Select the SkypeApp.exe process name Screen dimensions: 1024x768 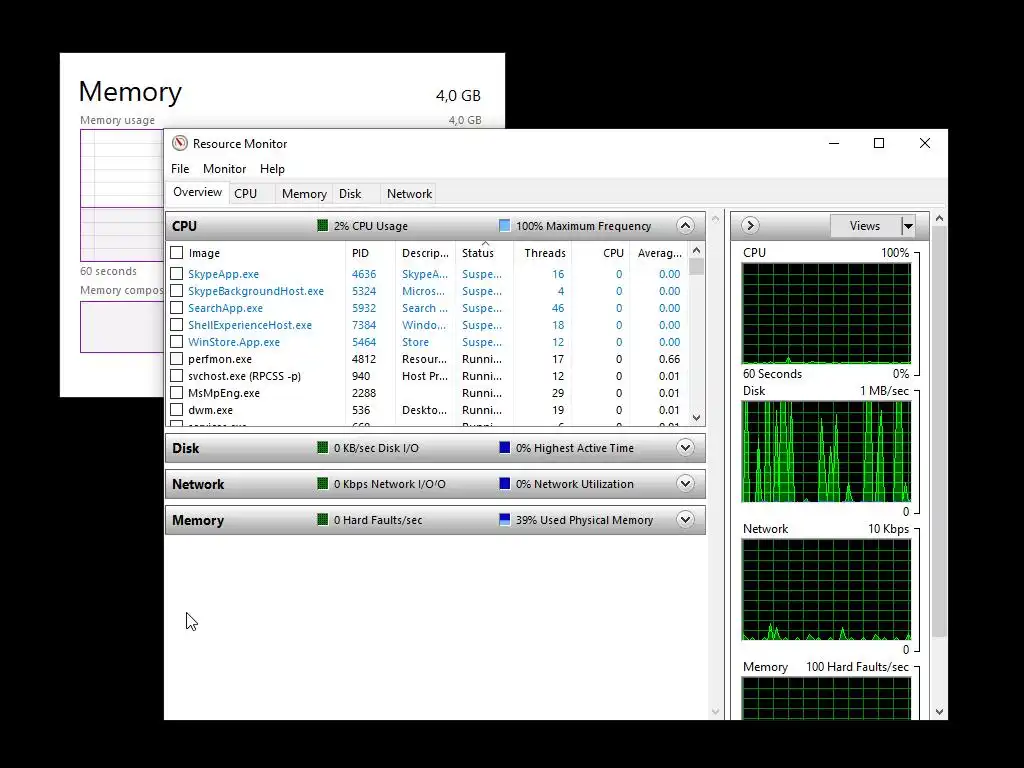223,274
